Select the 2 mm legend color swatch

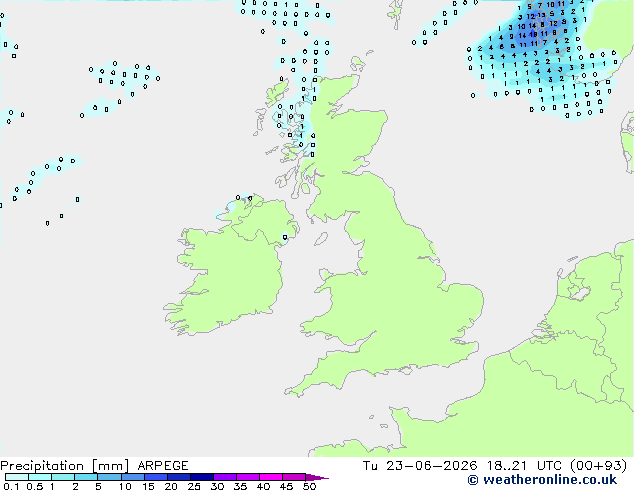tap(86, 477)
